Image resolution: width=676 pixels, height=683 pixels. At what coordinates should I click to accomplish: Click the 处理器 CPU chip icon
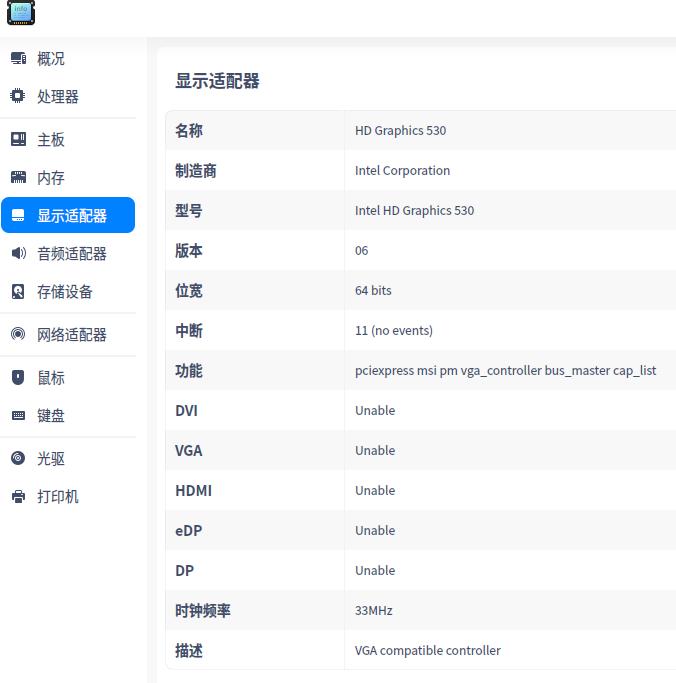(x=18, y=96)
